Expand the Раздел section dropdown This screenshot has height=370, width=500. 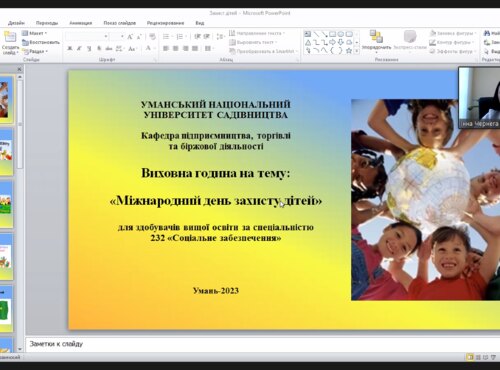tap(35, 51)
